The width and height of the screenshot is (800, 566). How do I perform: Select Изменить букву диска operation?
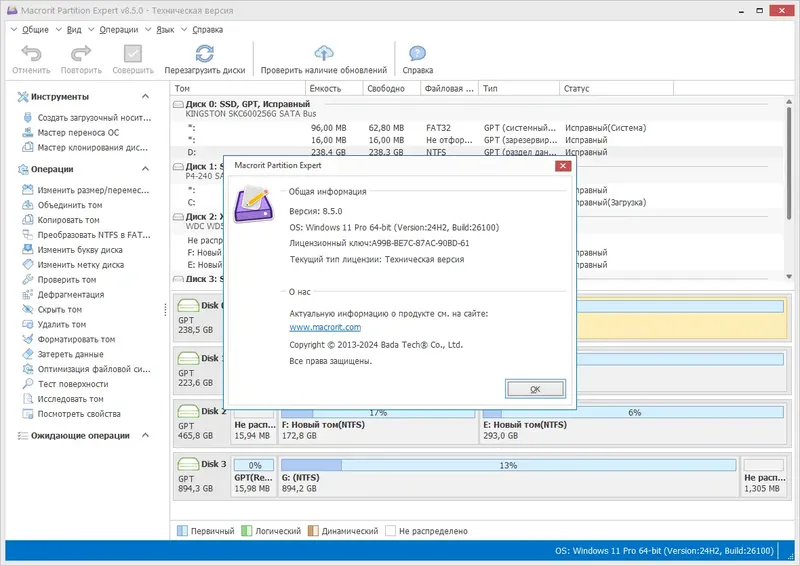(72, 250)
